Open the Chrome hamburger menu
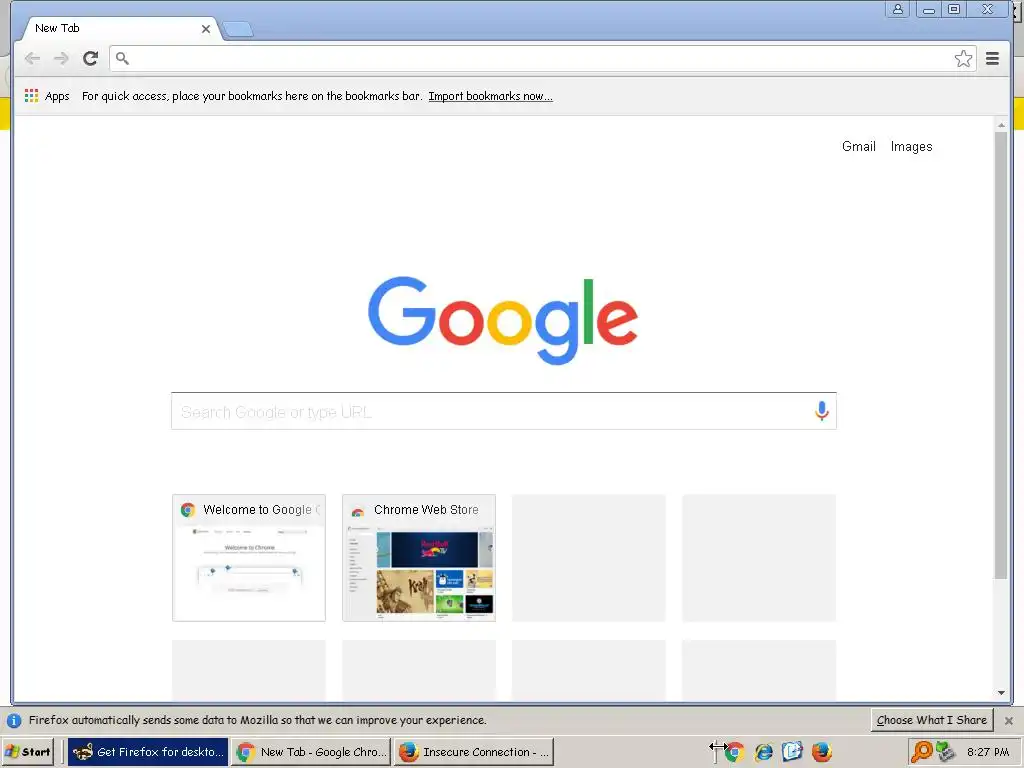Viewport: 1024px width, 768px height. click(992, 59)
